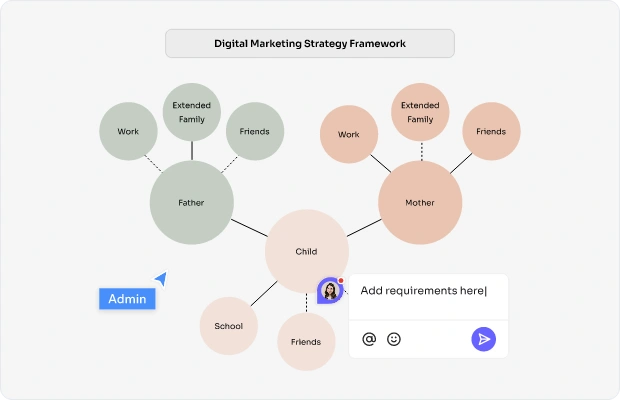
Task: Select the Father node circle
Action: tap(191, 202)
